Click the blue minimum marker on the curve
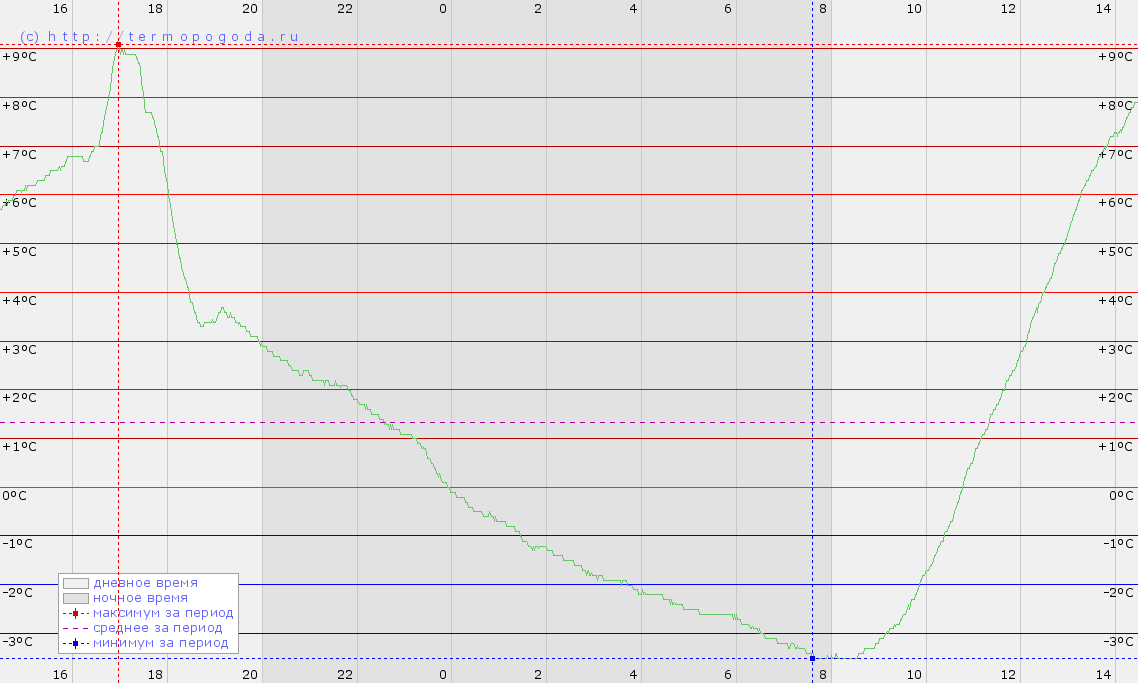This screenshot has width=1138, height=683. click(x=812, y=658)
